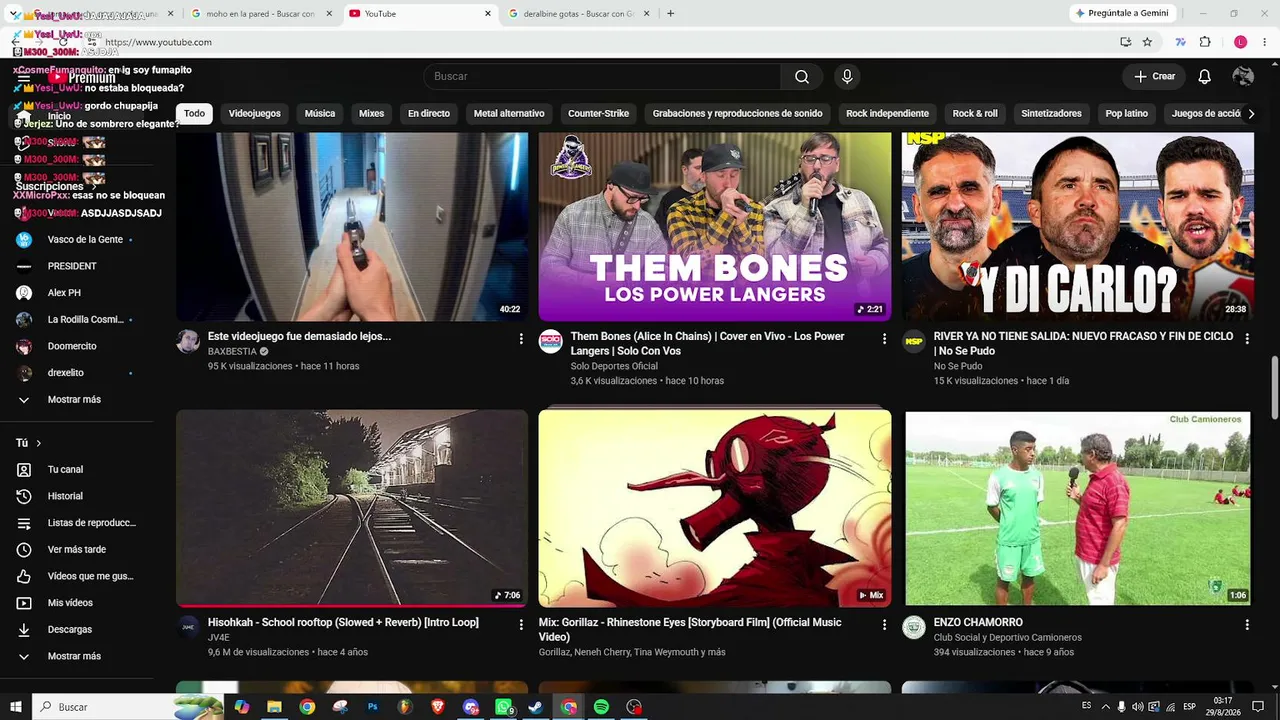The image size is (1280, 720).
Task: Expand the Tú section chevron
Action: [x=39, y=443]
